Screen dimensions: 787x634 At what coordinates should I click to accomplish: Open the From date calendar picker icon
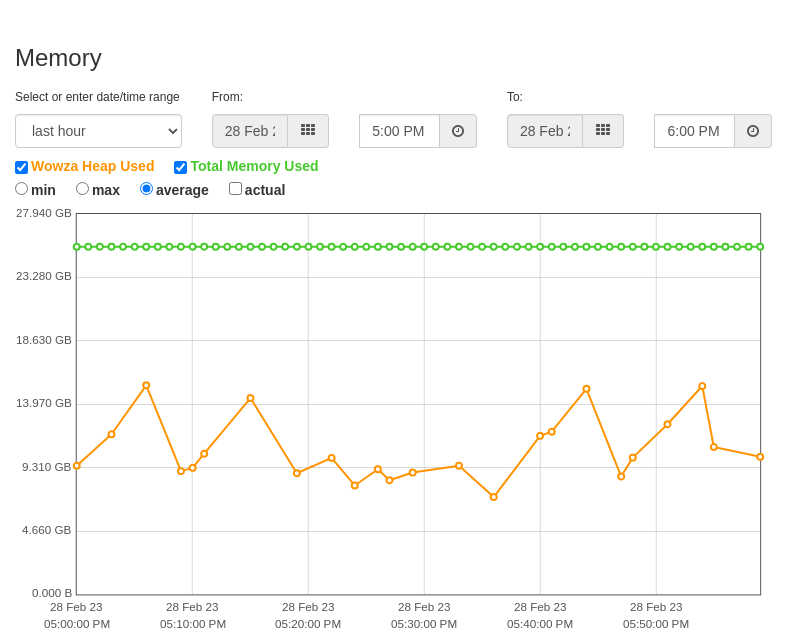click(x=308, y=131)
